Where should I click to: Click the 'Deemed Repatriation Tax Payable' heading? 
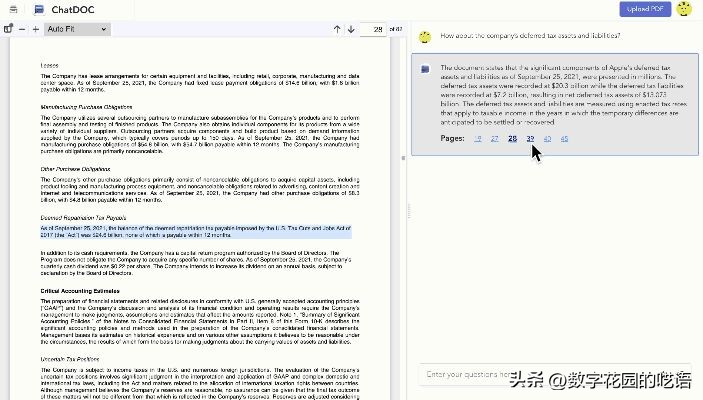(83, 218)
